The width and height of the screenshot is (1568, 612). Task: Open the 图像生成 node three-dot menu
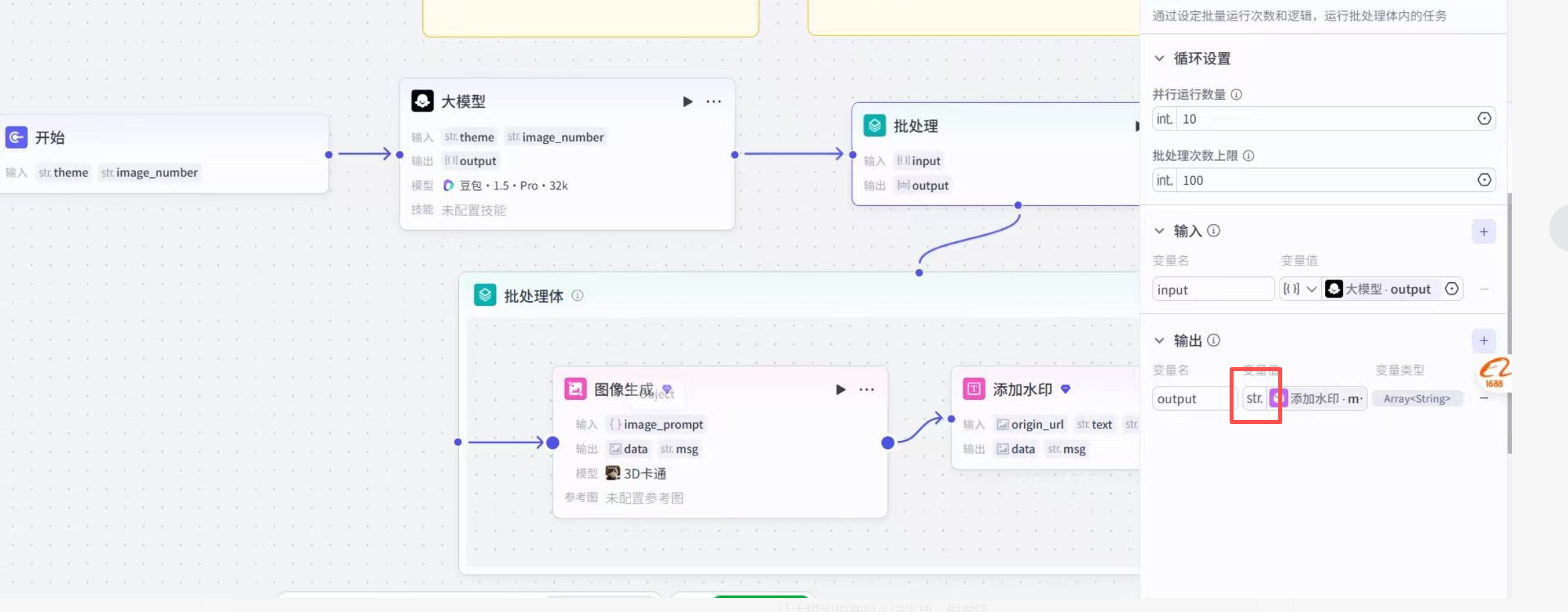pos(867,390)
